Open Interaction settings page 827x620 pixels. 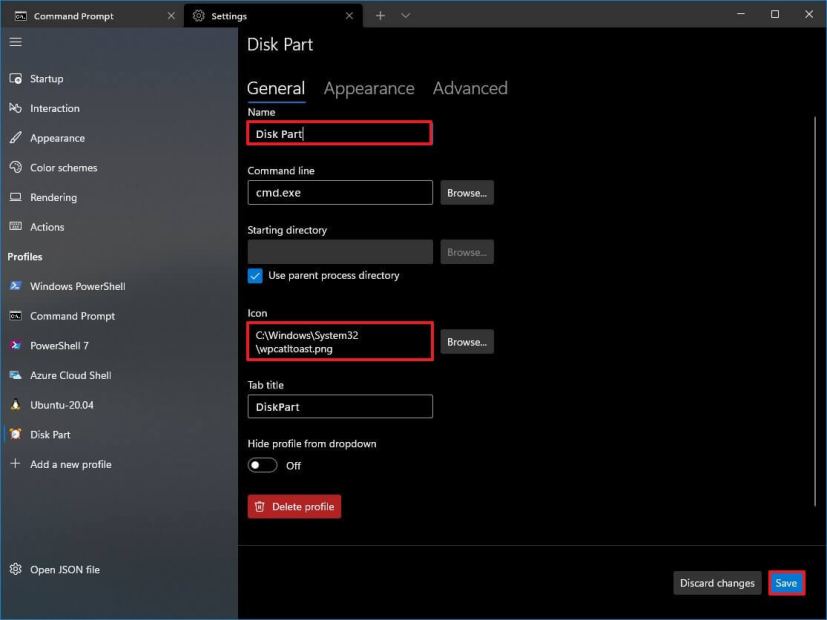point(55,108)
